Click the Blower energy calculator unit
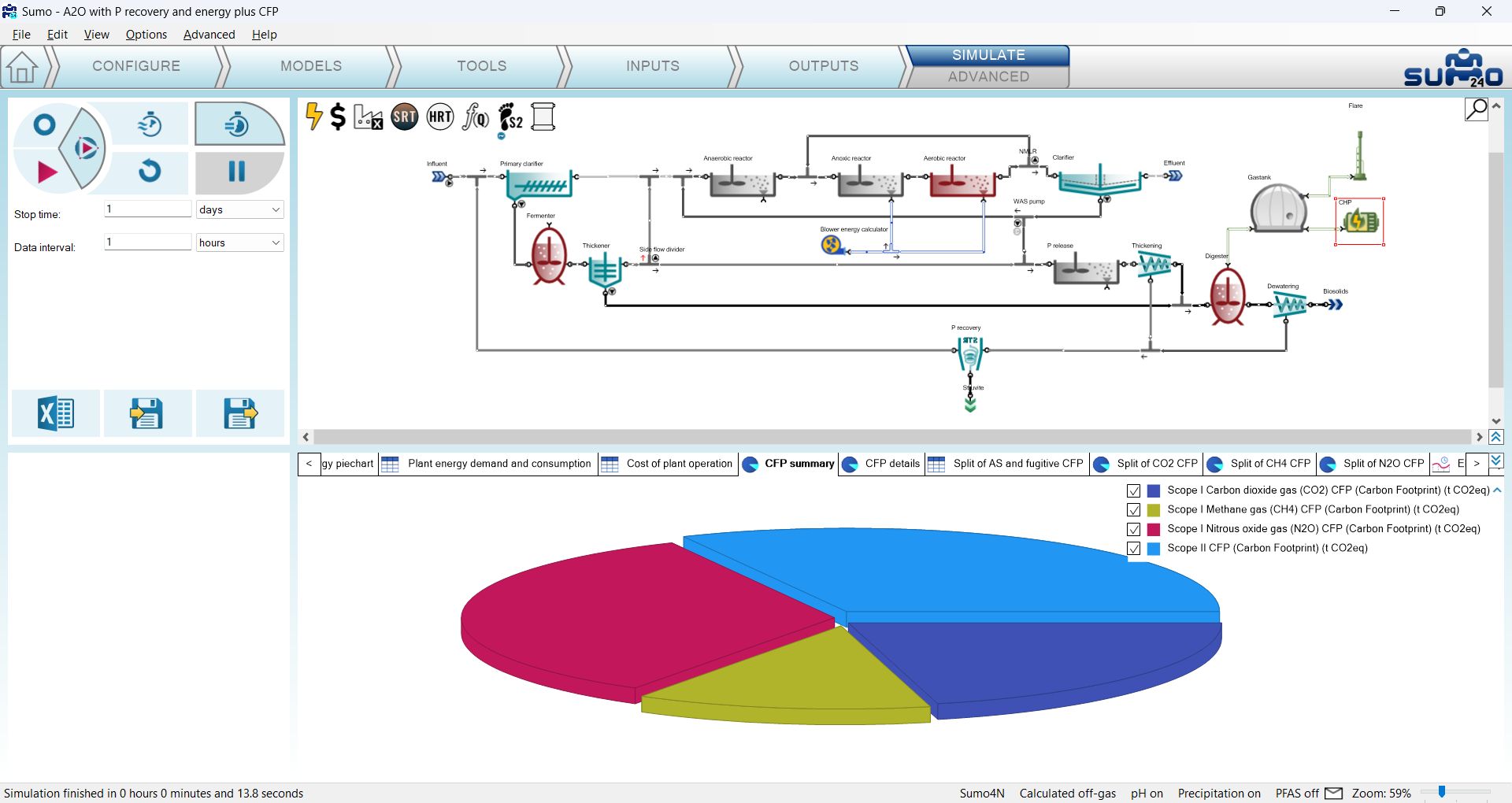 pyautogui.click(x=832, y=245)
